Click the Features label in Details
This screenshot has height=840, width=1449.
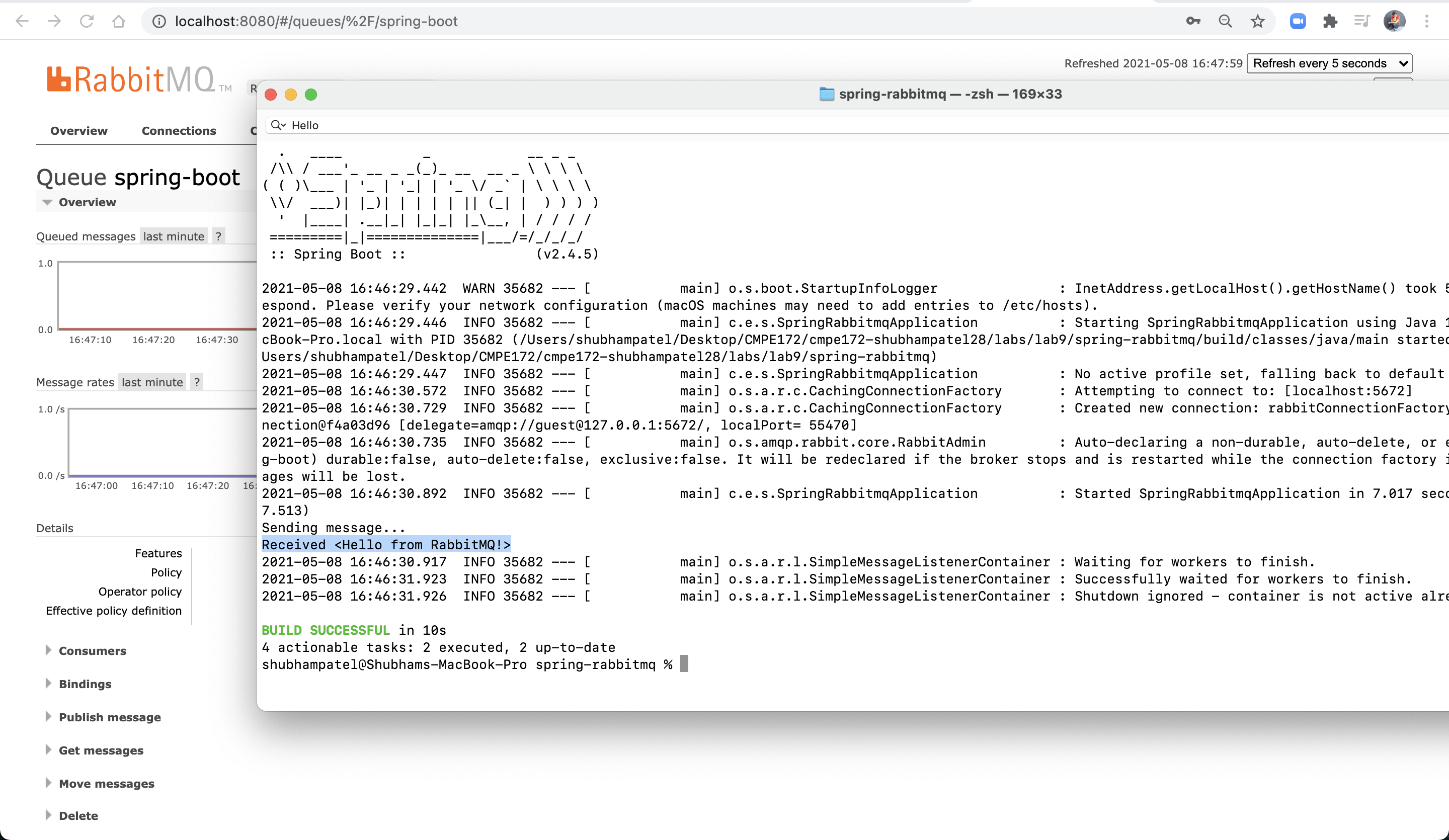coord(158,553)
